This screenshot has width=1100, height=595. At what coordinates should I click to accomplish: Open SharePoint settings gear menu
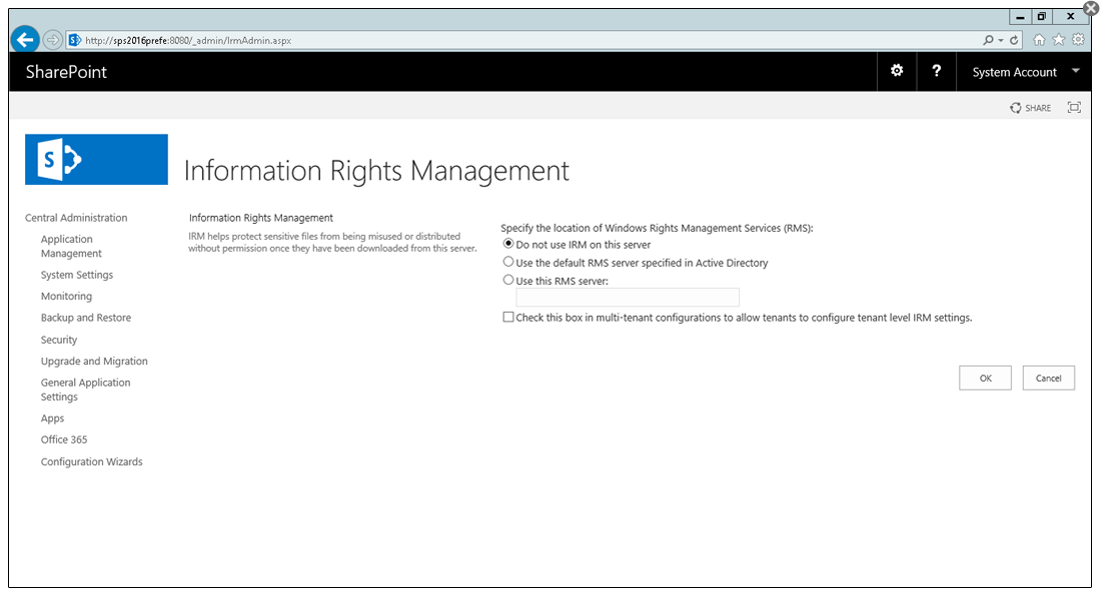point(897,71)
